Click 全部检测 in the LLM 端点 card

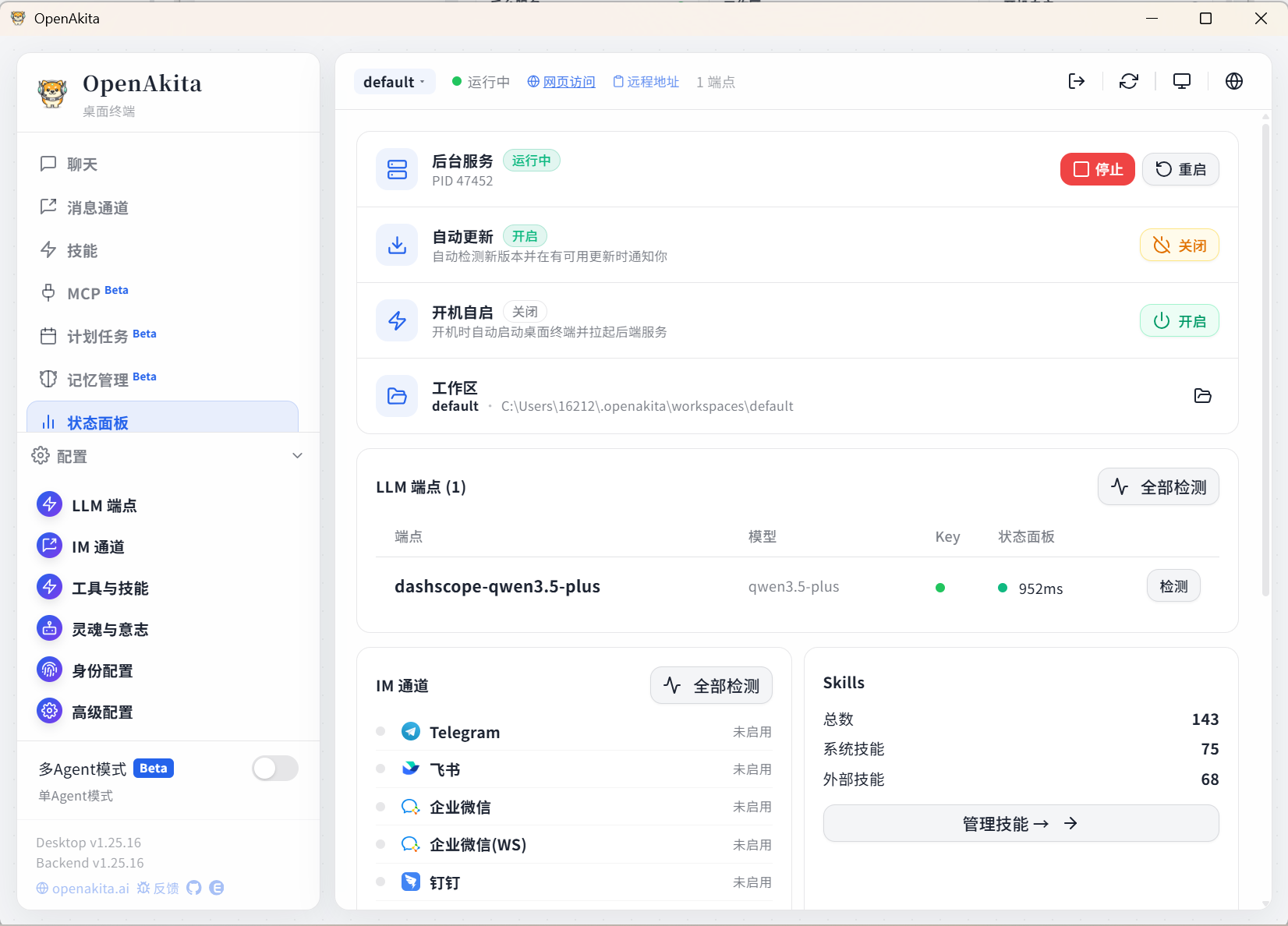click(1159, 486)
